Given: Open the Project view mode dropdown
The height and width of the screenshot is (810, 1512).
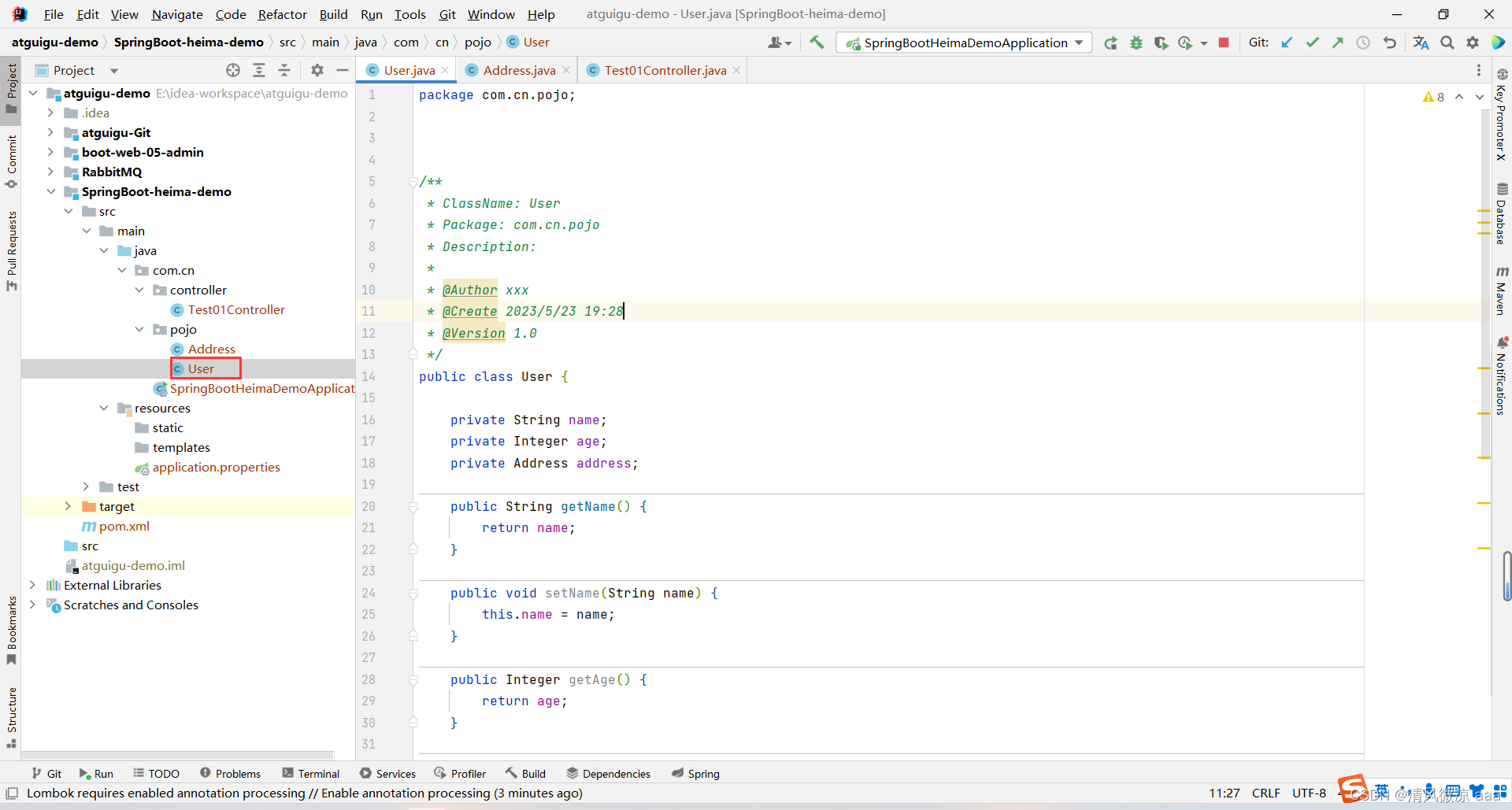Looking at the screenshot, I should coord(114,71).
